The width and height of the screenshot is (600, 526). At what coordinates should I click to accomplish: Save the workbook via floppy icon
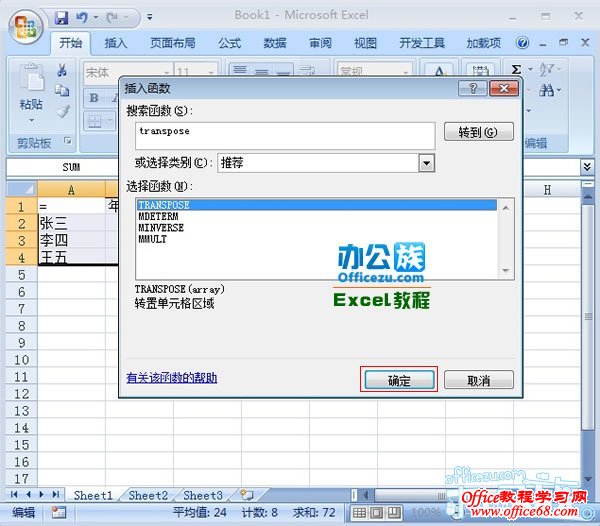[61, 17]
